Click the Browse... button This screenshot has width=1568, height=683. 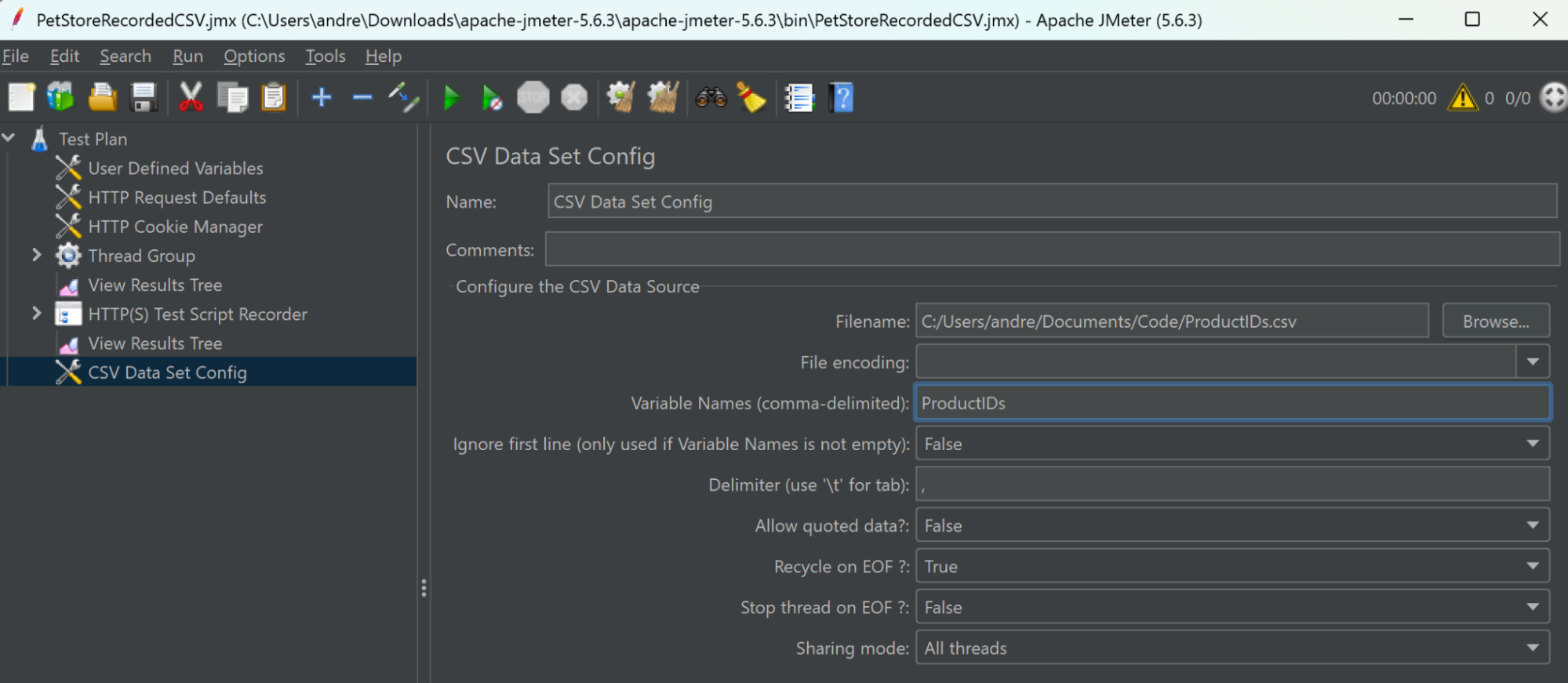point(1496,322)
